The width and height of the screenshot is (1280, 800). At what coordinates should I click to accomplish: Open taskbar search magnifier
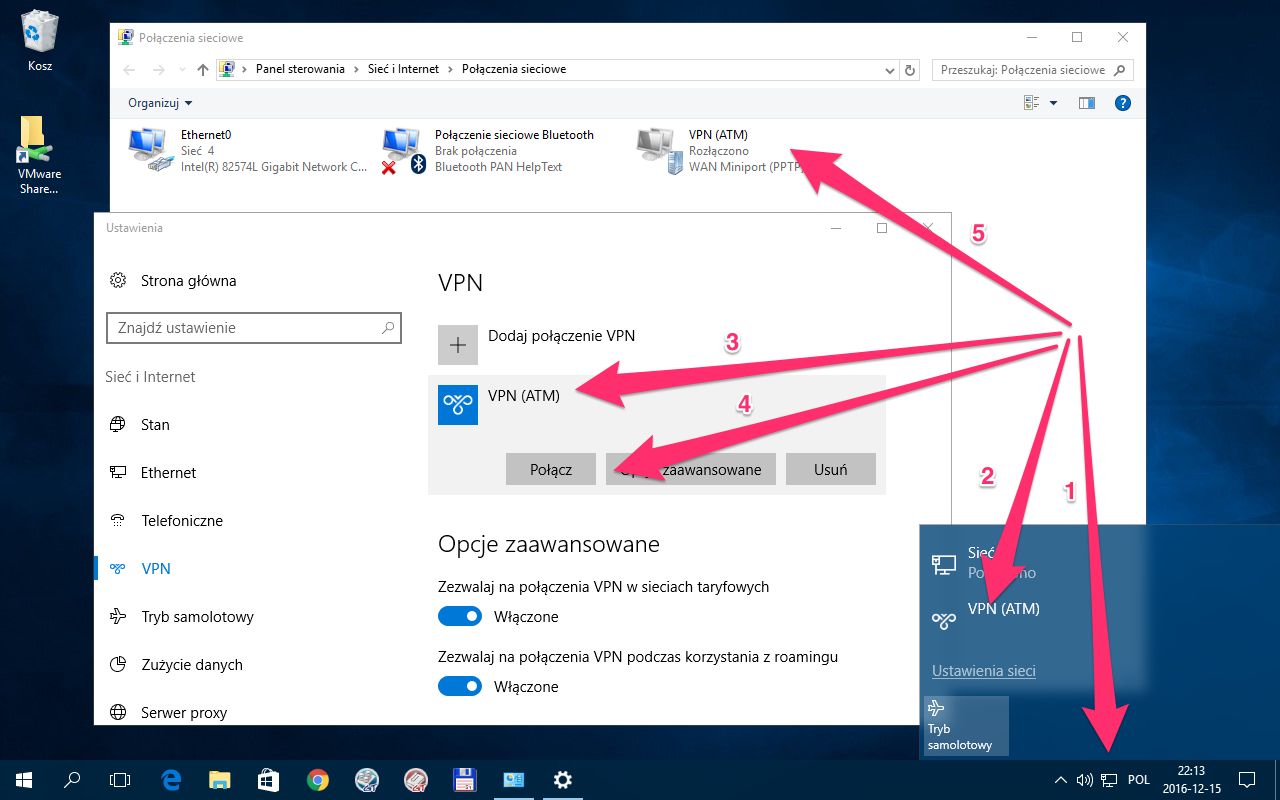point(72,780)
